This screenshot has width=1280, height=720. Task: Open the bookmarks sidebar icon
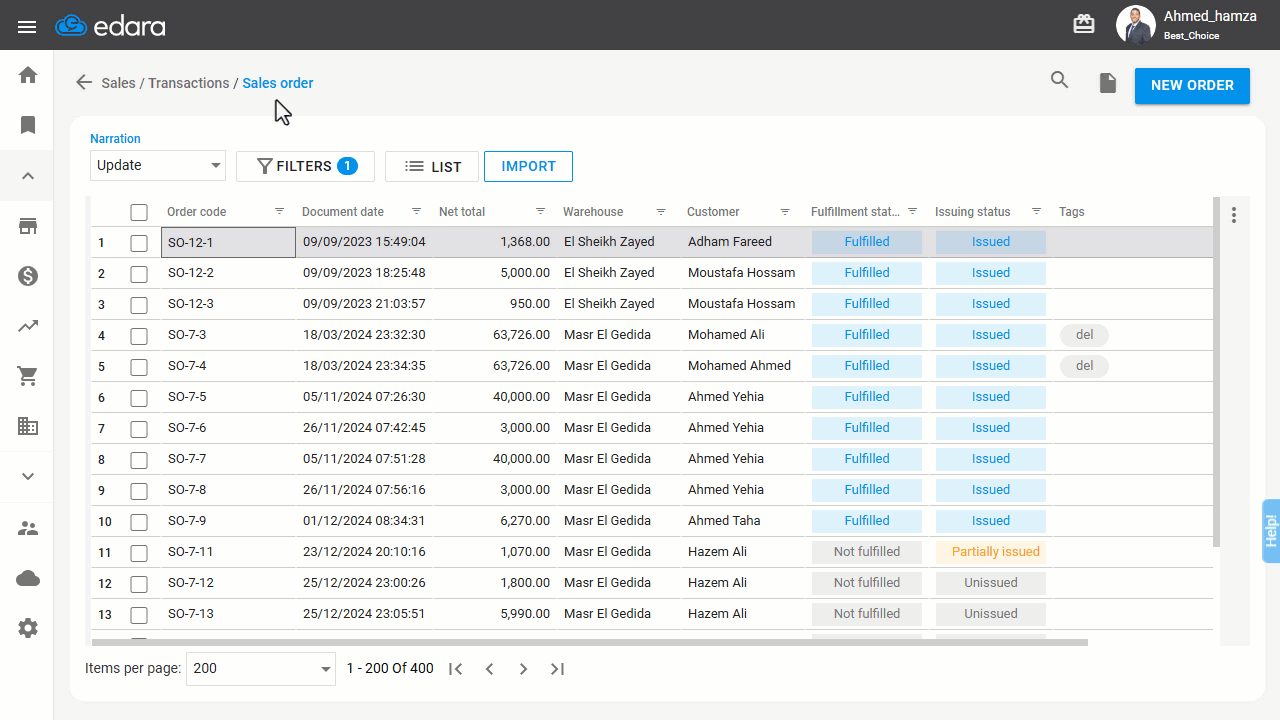click(28, 125)
